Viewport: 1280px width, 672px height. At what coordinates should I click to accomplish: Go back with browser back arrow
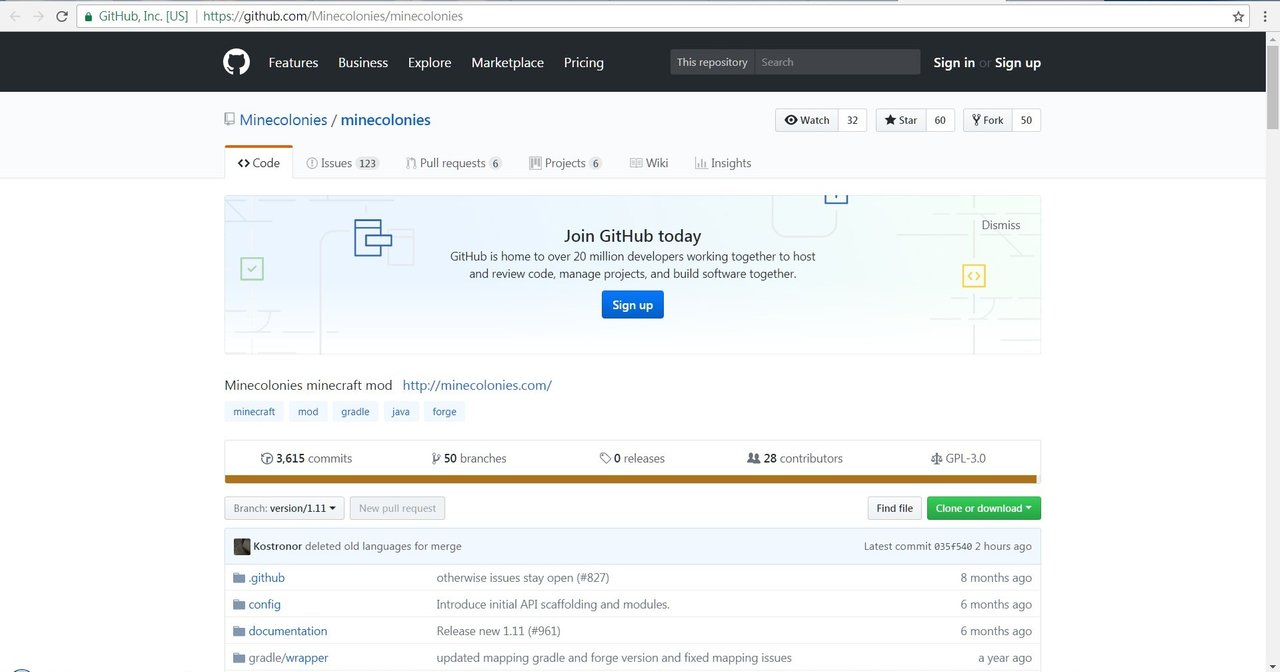coord(15,16)
